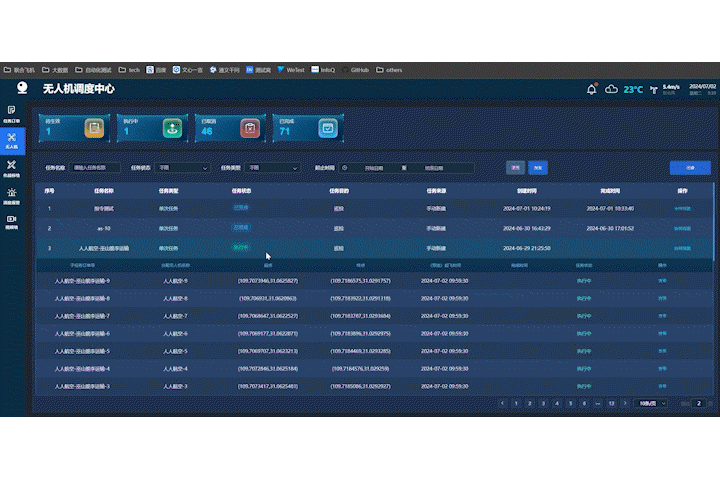Click the blue button at far right of filter row
This screenshot has width=720, height=480.
point(690,168)
